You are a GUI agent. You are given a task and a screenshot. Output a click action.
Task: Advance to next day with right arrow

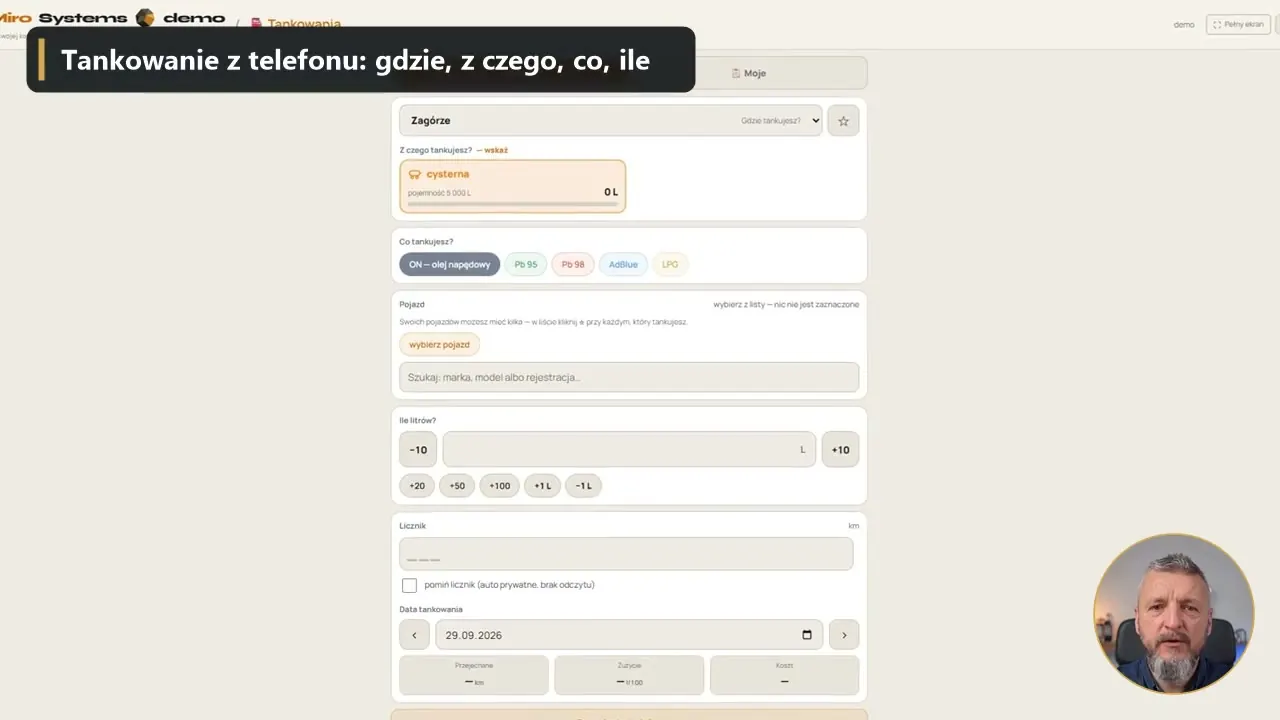(x=843, y=635)
